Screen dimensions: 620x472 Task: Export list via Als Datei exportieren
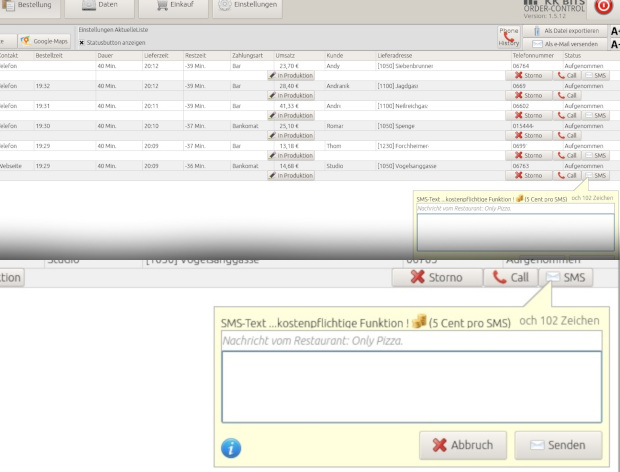tap(567, 32)
